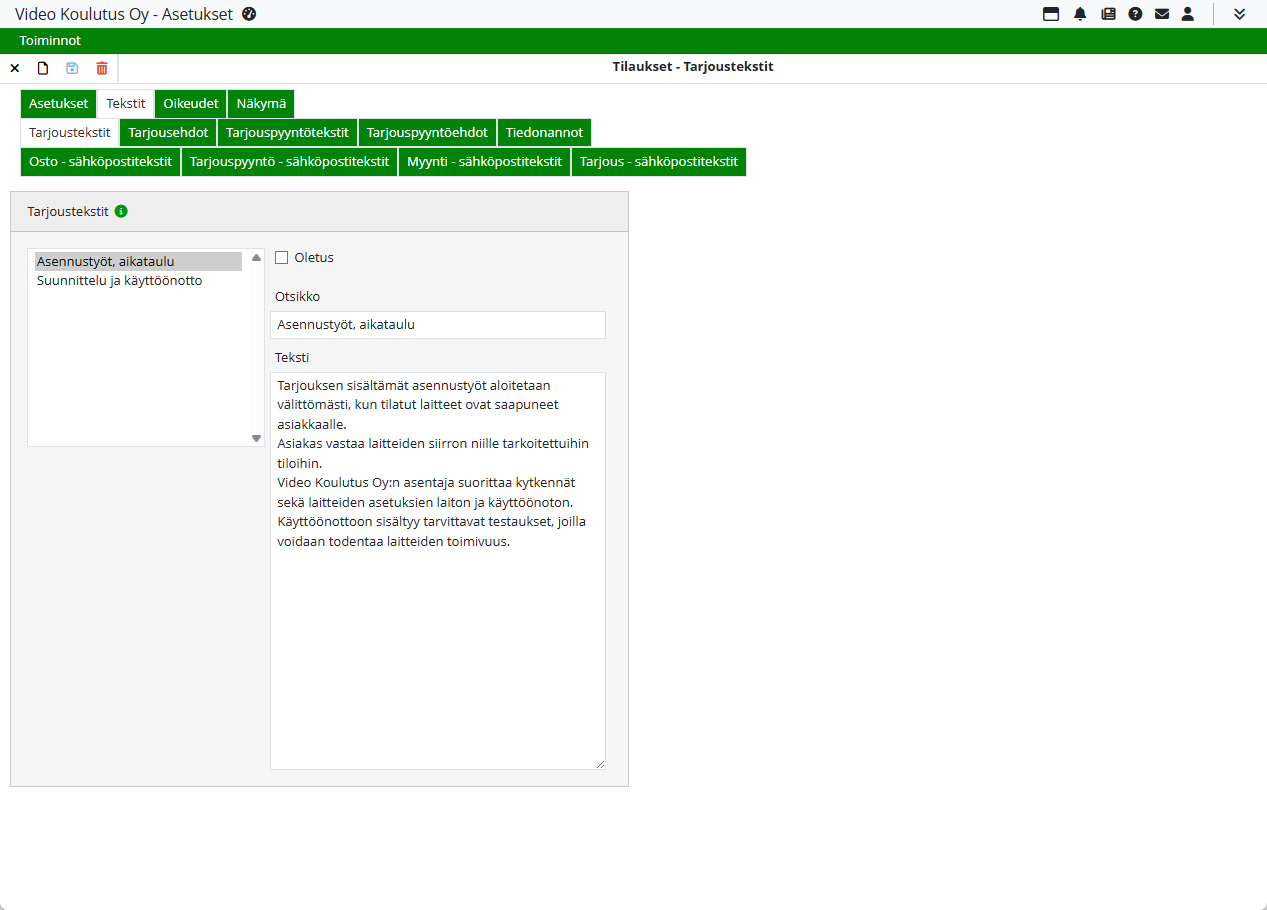Open the messages envelope icon
Screen dimensions: 1267x910
(x=1161, y=14)
